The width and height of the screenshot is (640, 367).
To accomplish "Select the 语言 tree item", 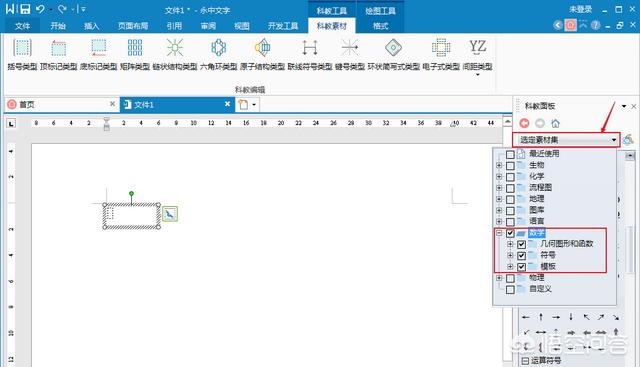I will pyautogui.click(x=536, y=221).
